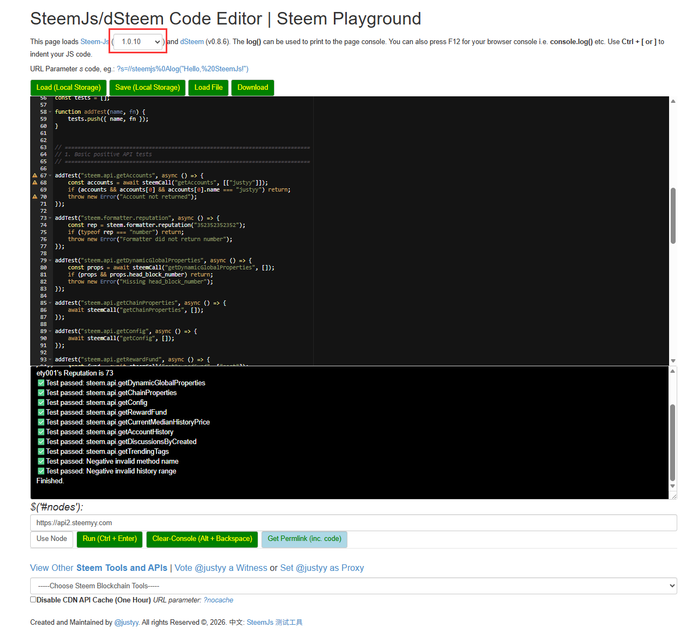Image resolution: width=690 pixels, height=640 pixels.
Task: Click the warning marker beside line 68
Action: [35, 183]
